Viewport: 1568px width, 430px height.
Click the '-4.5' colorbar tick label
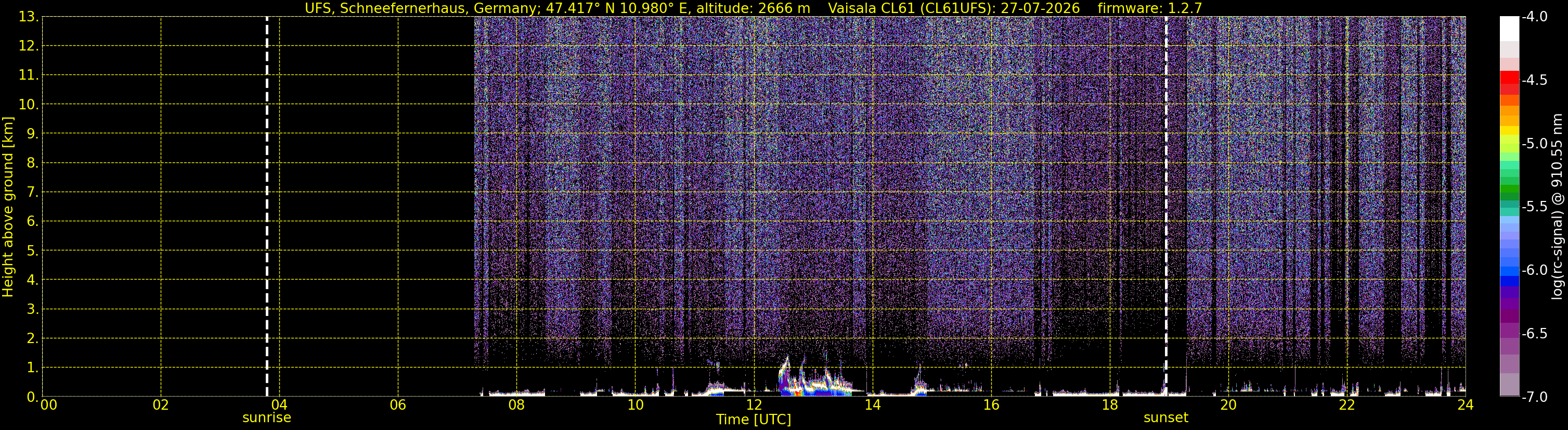pos(1535,80)
